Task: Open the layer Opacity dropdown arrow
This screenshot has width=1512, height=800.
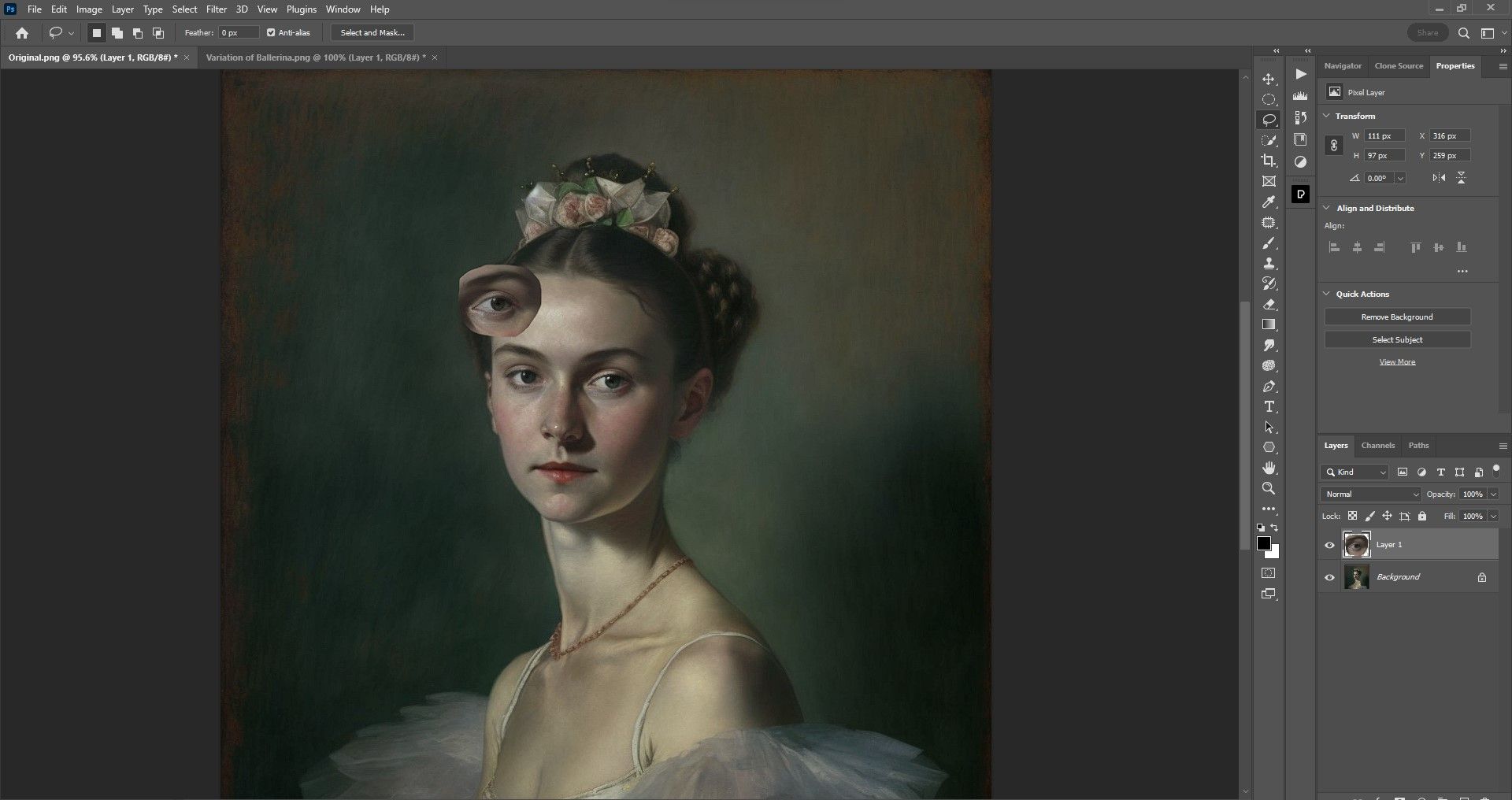Action: pos(1493,494)
